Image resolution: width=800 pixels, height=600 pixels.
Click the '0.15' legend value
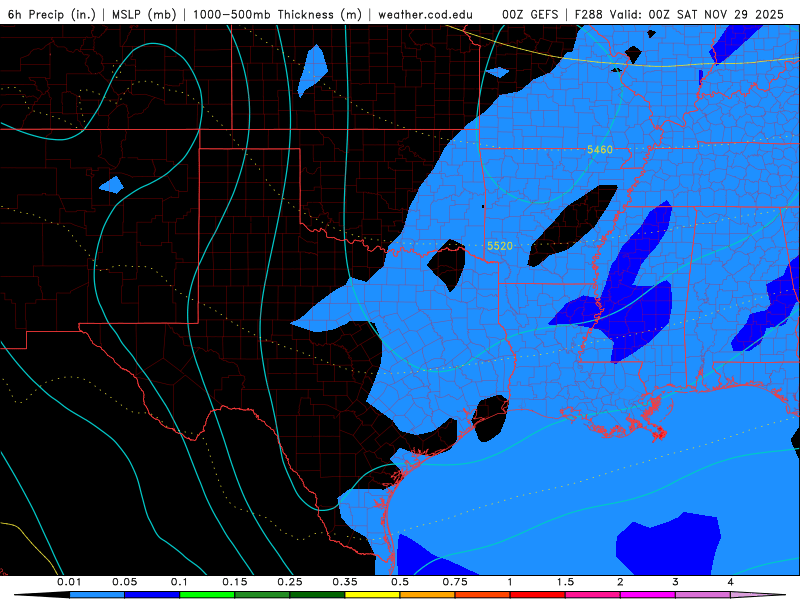235,582
